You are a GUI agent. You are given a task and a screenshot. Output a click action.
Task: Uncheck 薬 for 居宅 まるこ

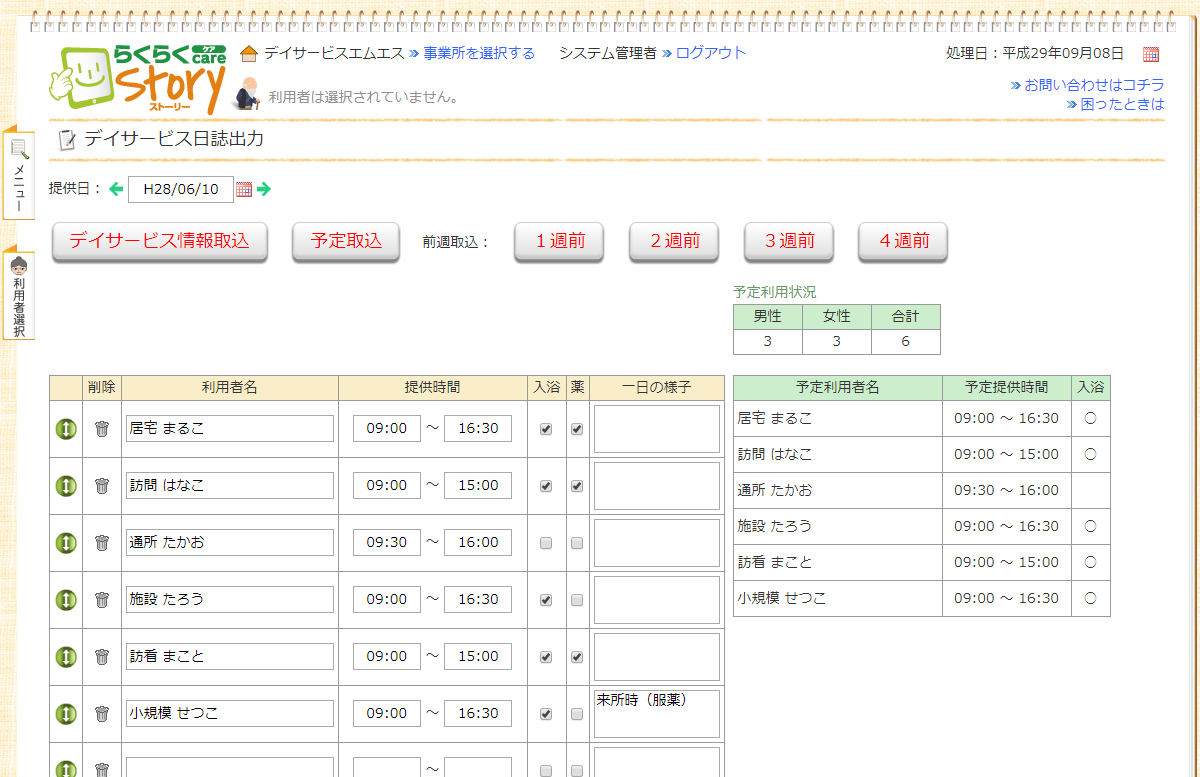point(577,429)
